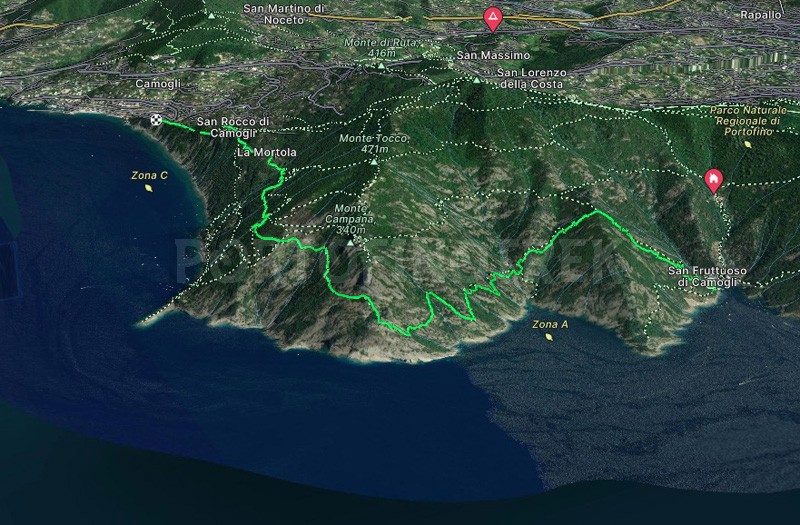Select the Rapallo town label
Screen dimensions: 800x525
(761, 15)
